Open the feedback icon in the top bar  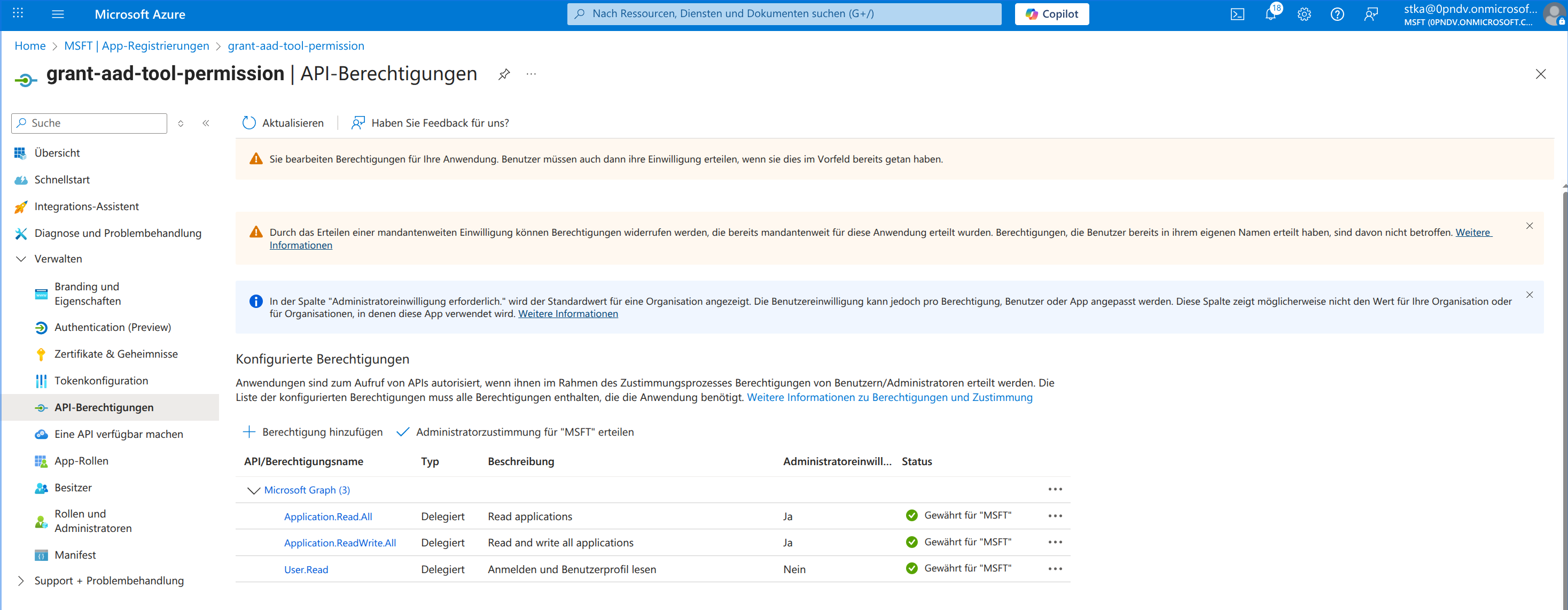pos(1371,13)
